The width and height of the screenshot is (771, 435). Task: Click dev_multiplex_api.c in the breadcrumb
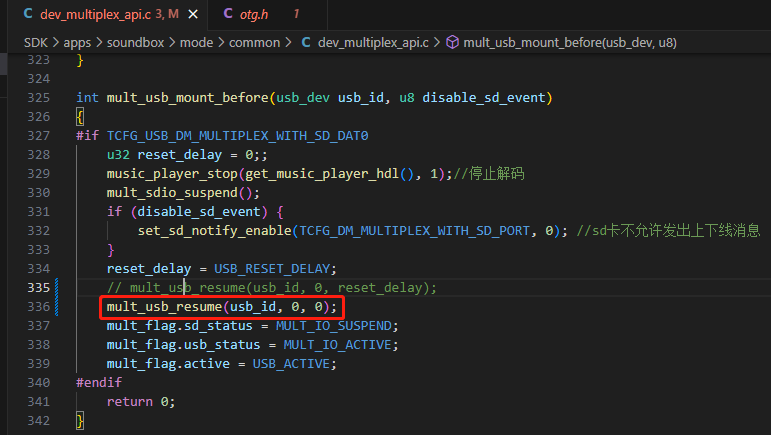tap(373, 43)
